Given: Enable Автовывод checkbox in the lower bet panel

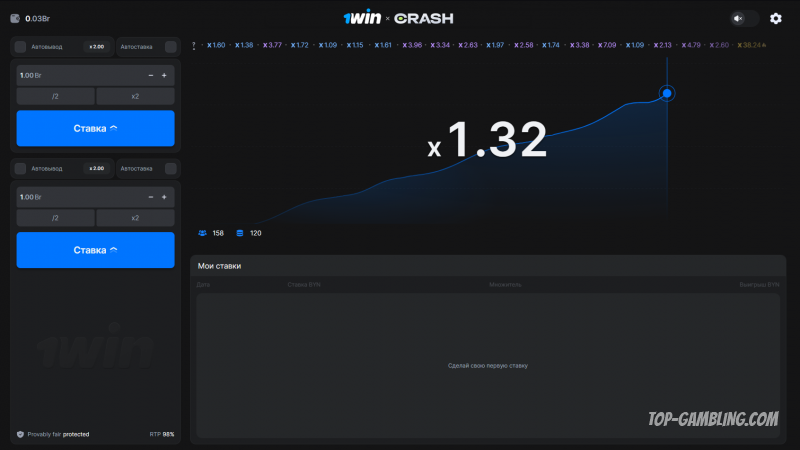Looking at the screenshot, I should pyautogui.click(x=20, y=168).
